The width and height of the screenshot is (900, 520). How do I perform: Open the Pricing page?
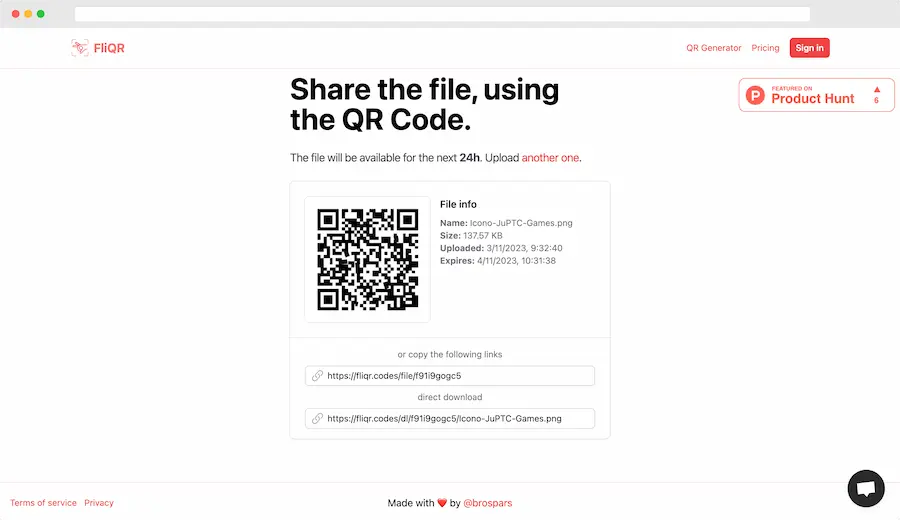[765, 48]
